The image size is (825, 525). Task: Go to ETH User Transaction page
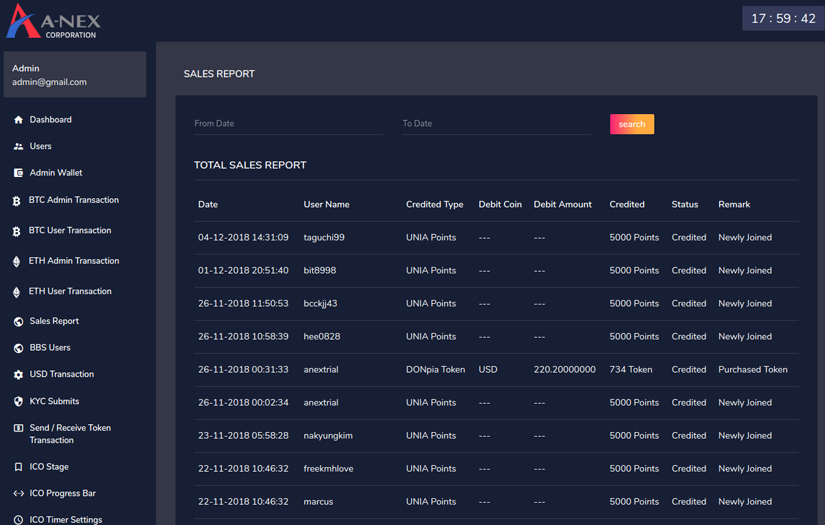point(70,291)
